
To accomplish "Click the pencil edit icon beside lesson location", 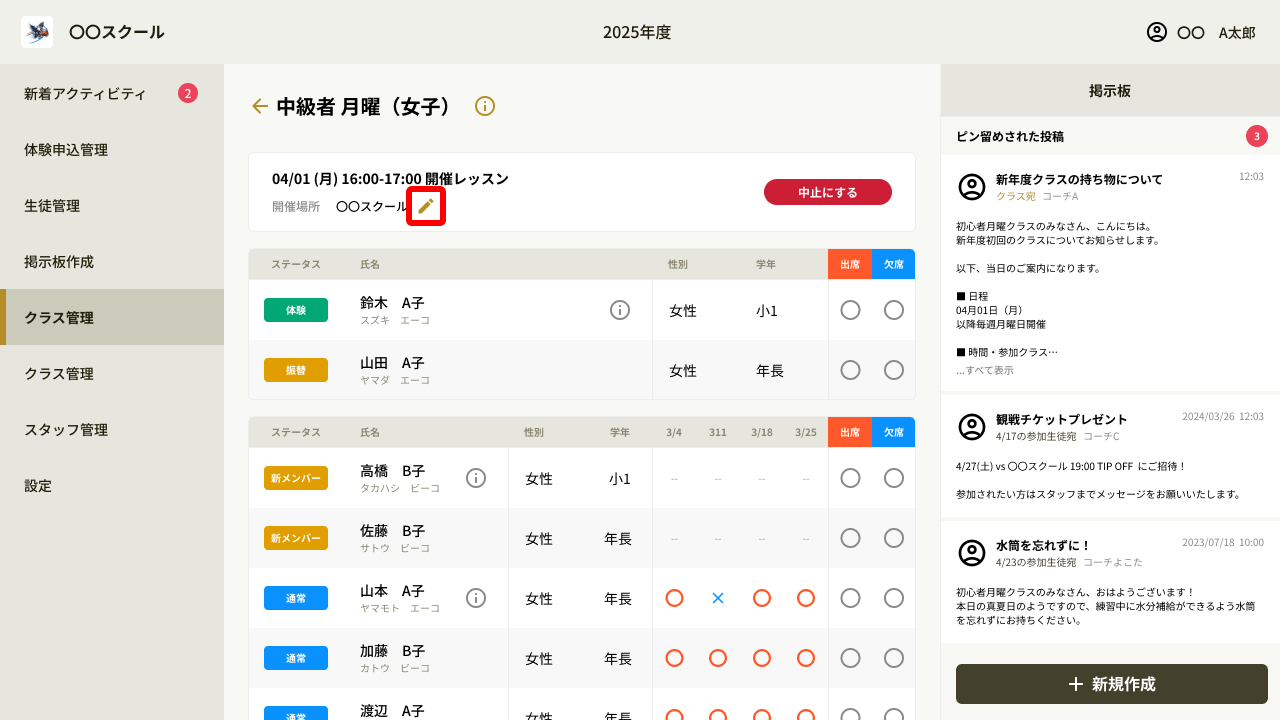I will [426, 206].
